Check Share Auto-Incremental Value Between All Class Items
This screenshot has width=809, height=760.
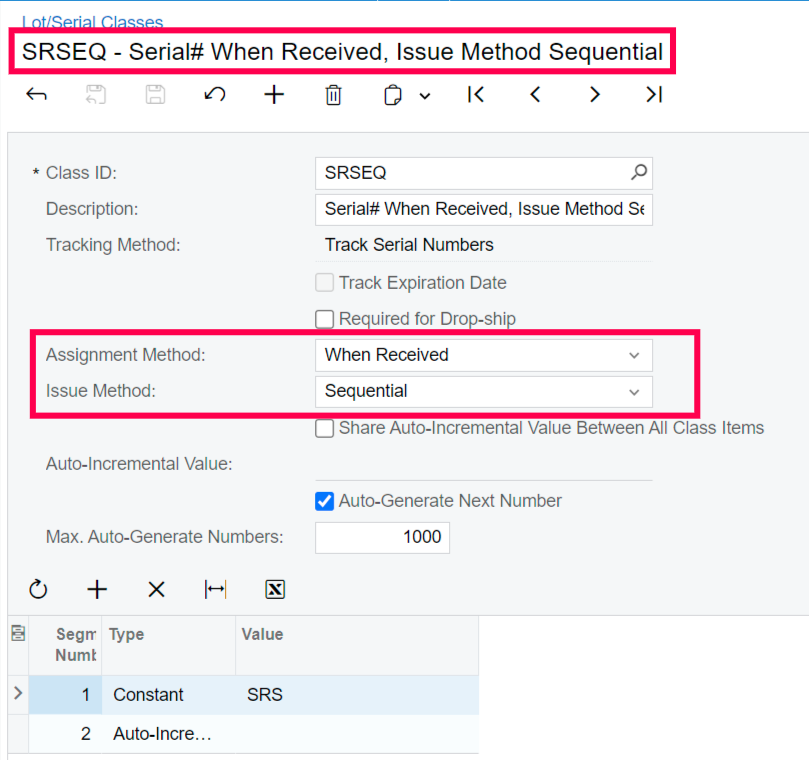click(324, 428)
